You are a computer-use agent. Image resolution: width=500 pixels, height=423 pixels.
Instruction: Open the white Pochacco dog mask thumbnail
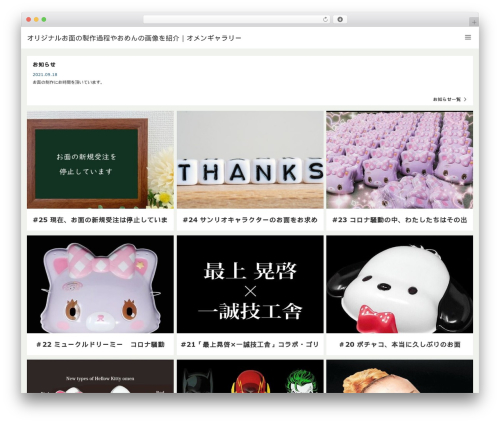click(x=399, y=284)
